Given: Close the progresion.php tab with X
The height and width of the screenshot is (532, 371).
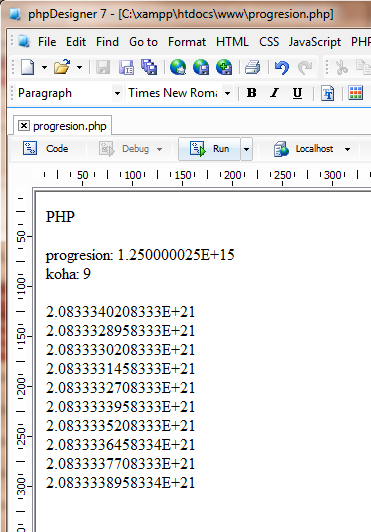Looking at the screenshot, I should [x=23, y=126].
